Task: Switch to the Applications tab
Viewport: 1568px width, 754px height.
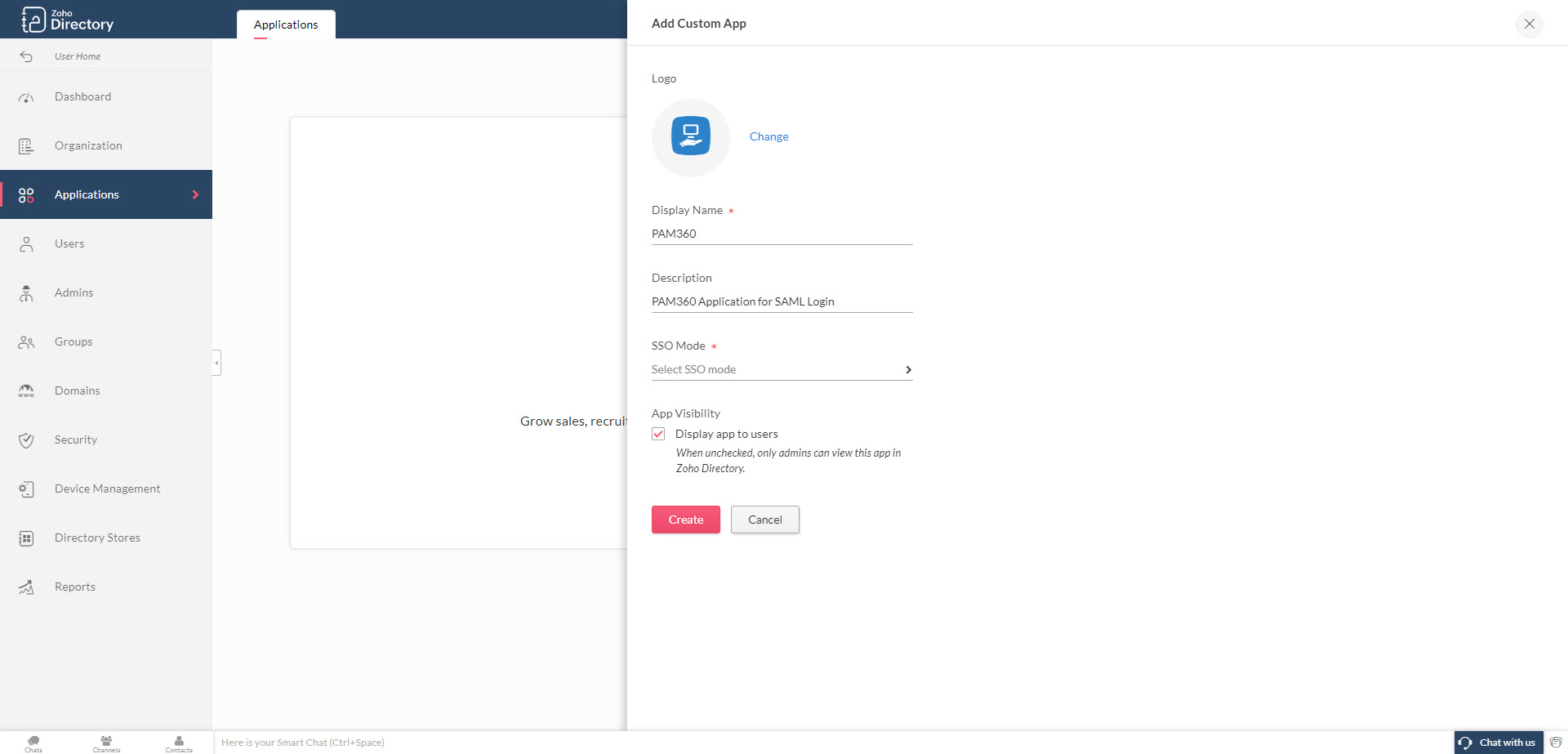Action: click(286, 25)
